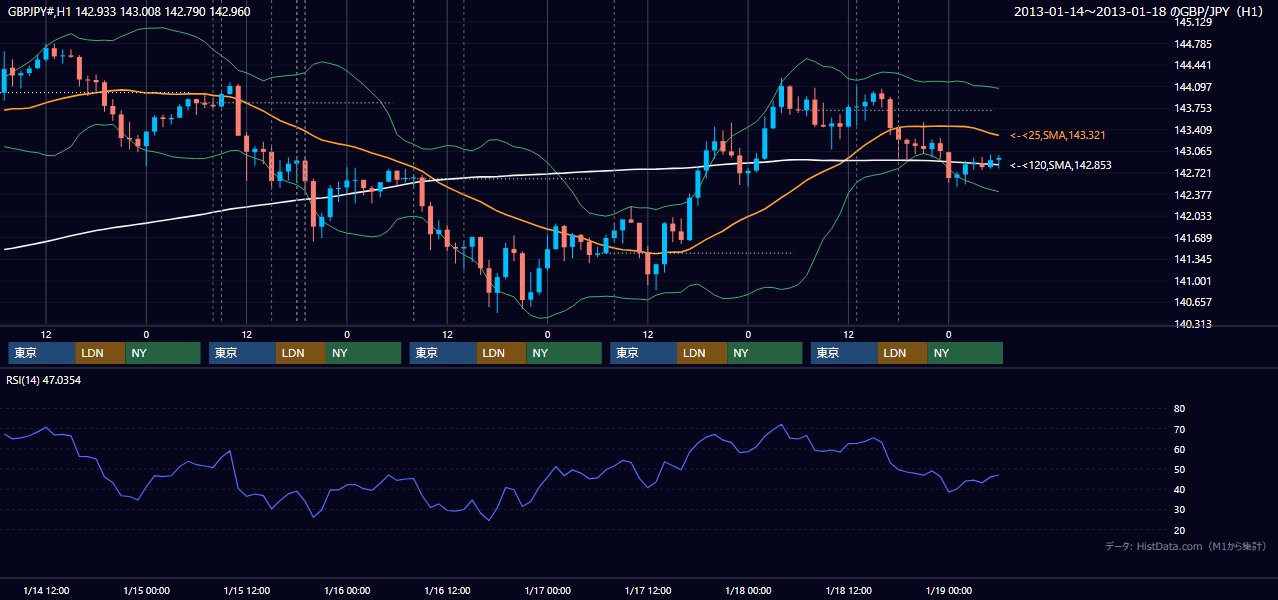Click price axis label 140.657
The width and height of the screenshot is (1278, 600).
[1193, 302]
